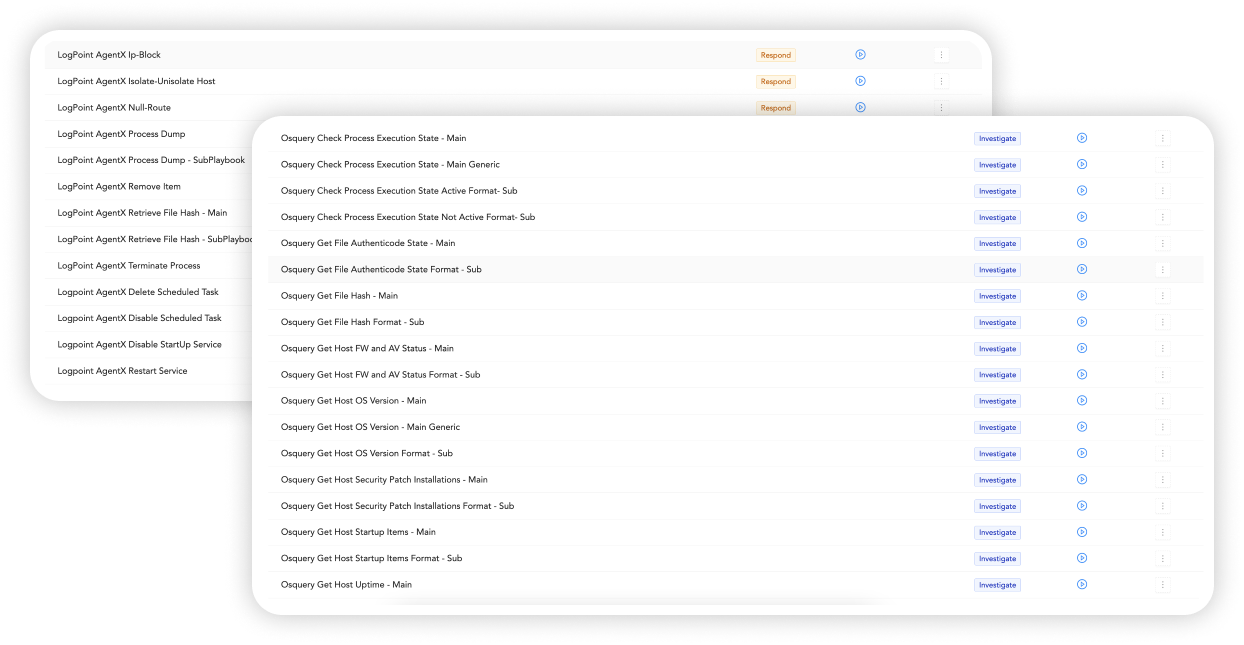Select LogPoint AgentX Terminate Process row
The image size is (1244, 645).
pos(150,266)
